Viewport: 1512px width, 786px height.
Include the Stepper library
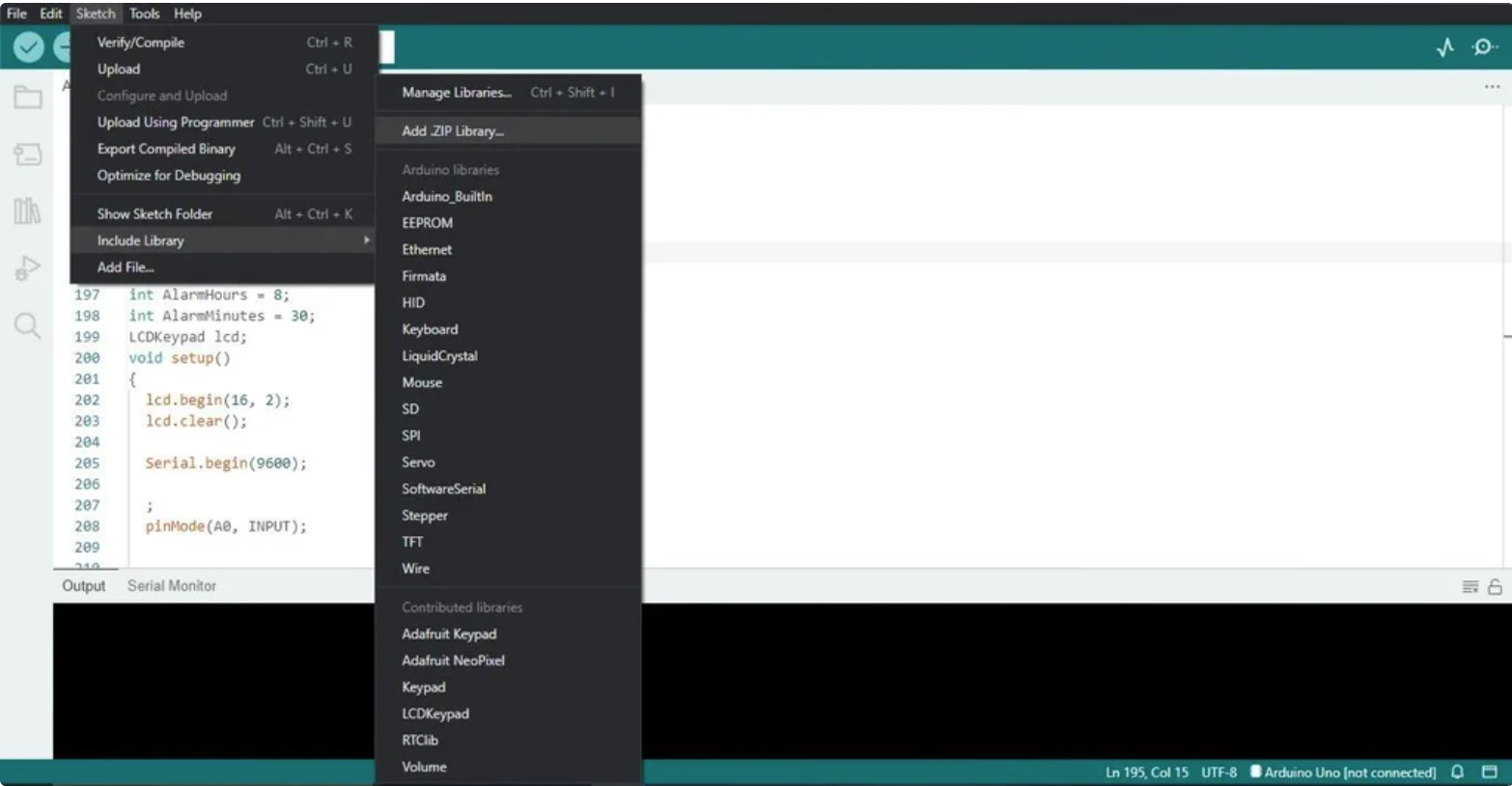pos(508,516)
